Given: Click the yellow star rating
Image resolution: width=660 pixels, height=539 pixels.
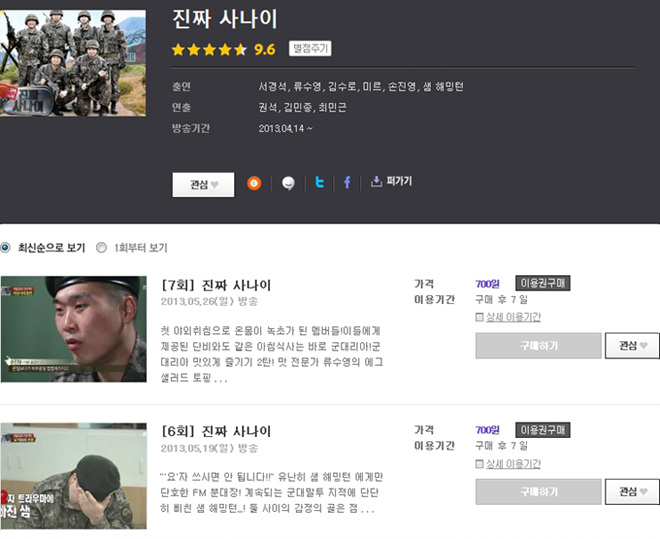Looking at the screenshot, I should pos(209,50).
